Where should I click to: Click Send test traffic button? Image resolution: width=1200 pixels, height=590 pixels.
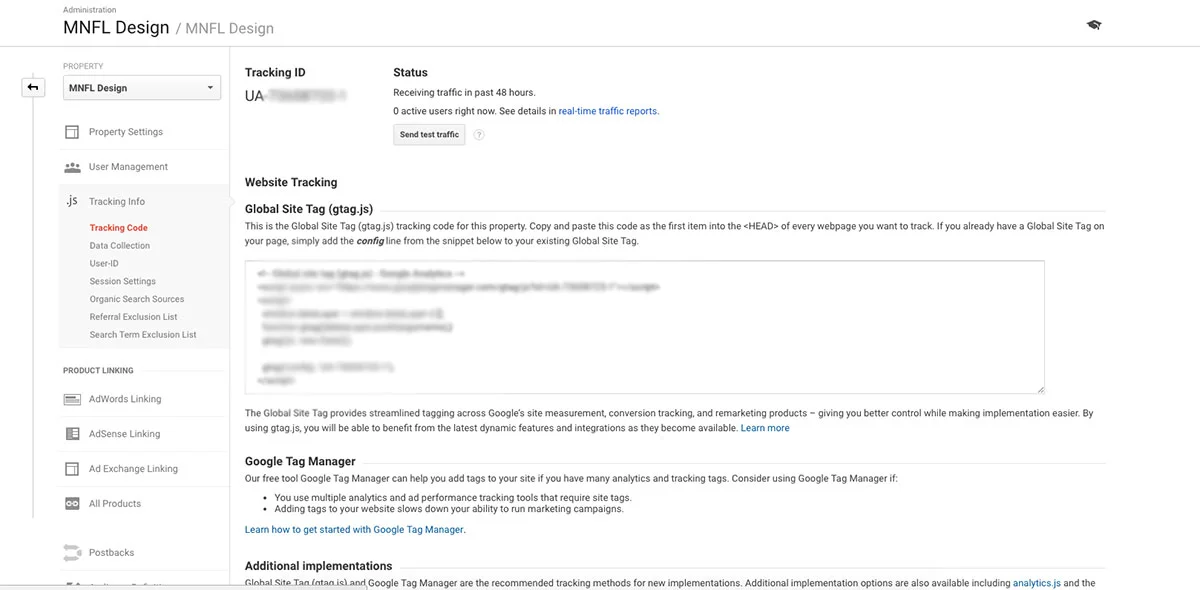pos(430,135)
